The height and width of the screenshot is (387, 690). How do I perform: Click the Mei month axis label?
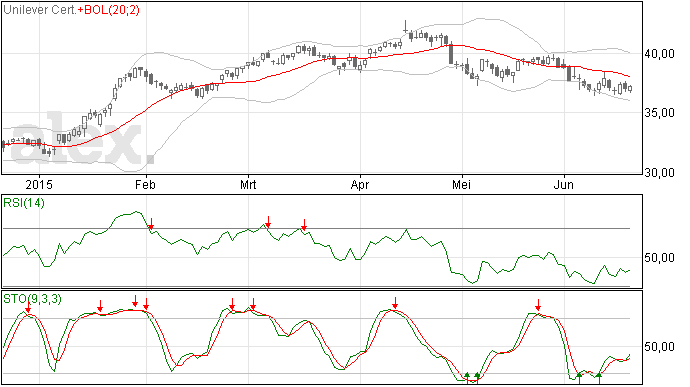(462, 184)
